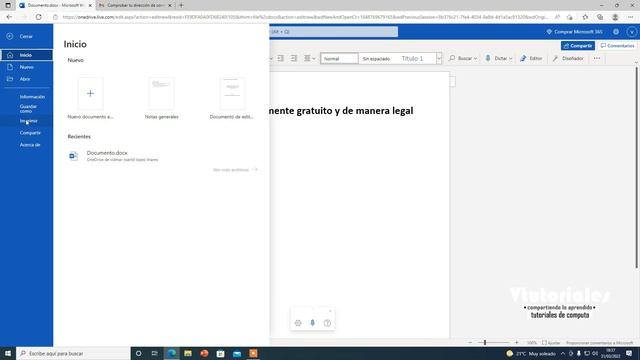Go back in the browser
The image size is (640, 360).
click(x=9, y=17)
